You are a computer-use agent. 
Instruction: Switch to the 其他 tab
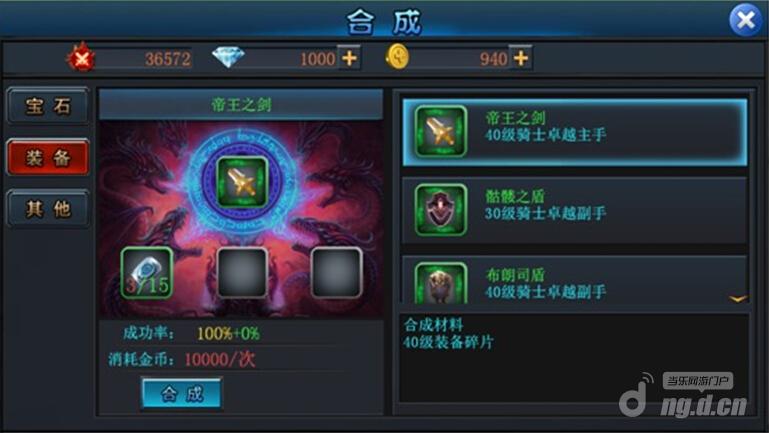point(48,209)
